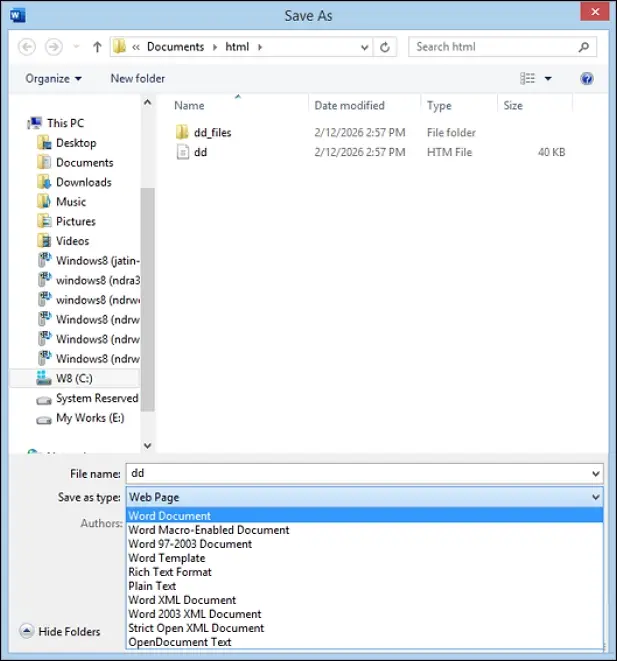617x661 pixels.
Task: Click HTM File type cell
Action: click(449, 152)
